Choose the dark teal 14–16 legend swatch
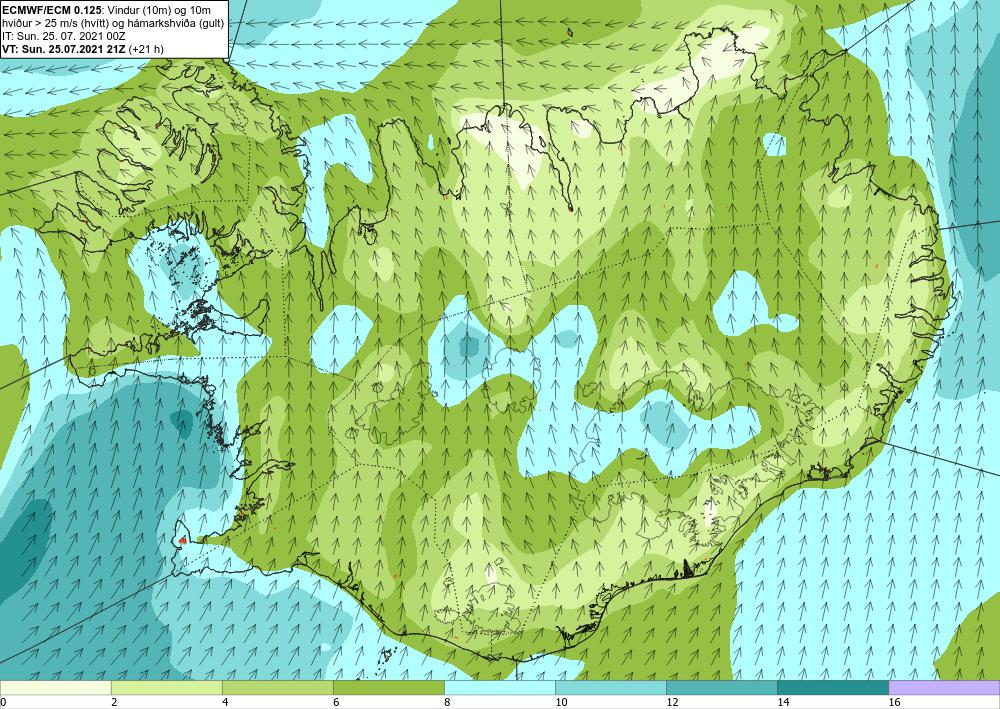This screenshot has width=1000, height=709. [x=833, y=688]
